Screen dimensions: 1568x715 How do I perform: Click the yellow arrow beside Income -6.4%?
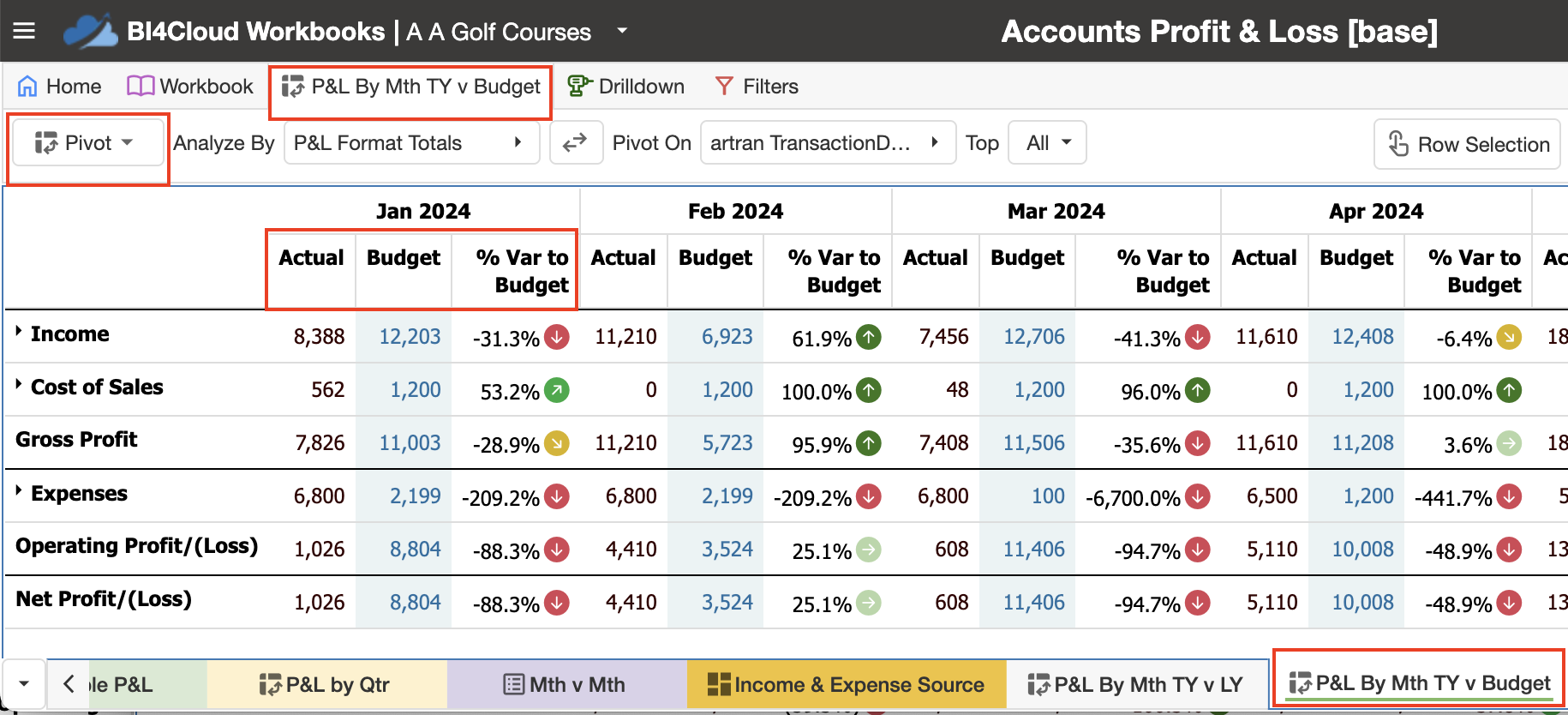[x=1509, y=337]
